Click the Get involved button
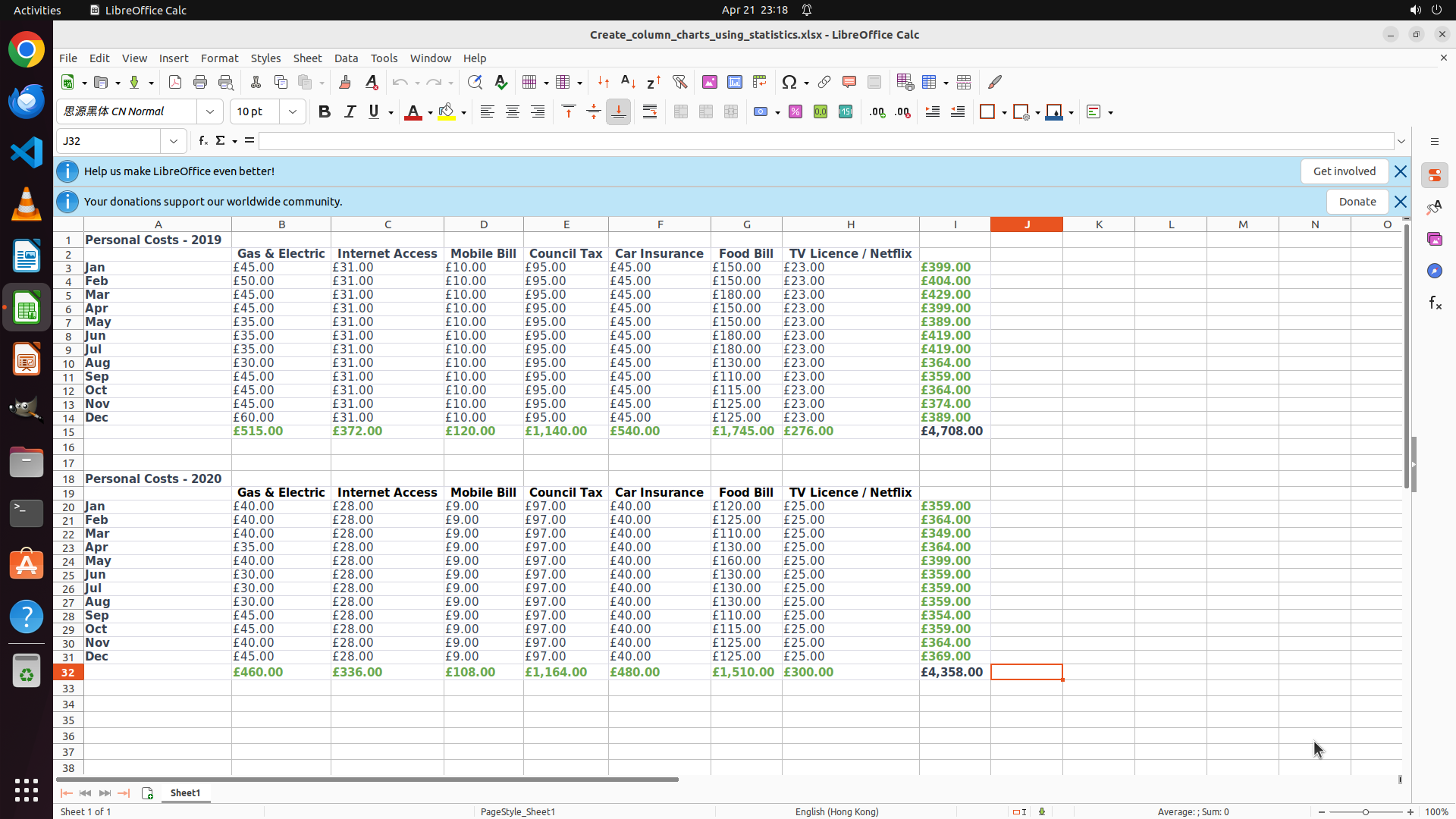 point(1344,171)
